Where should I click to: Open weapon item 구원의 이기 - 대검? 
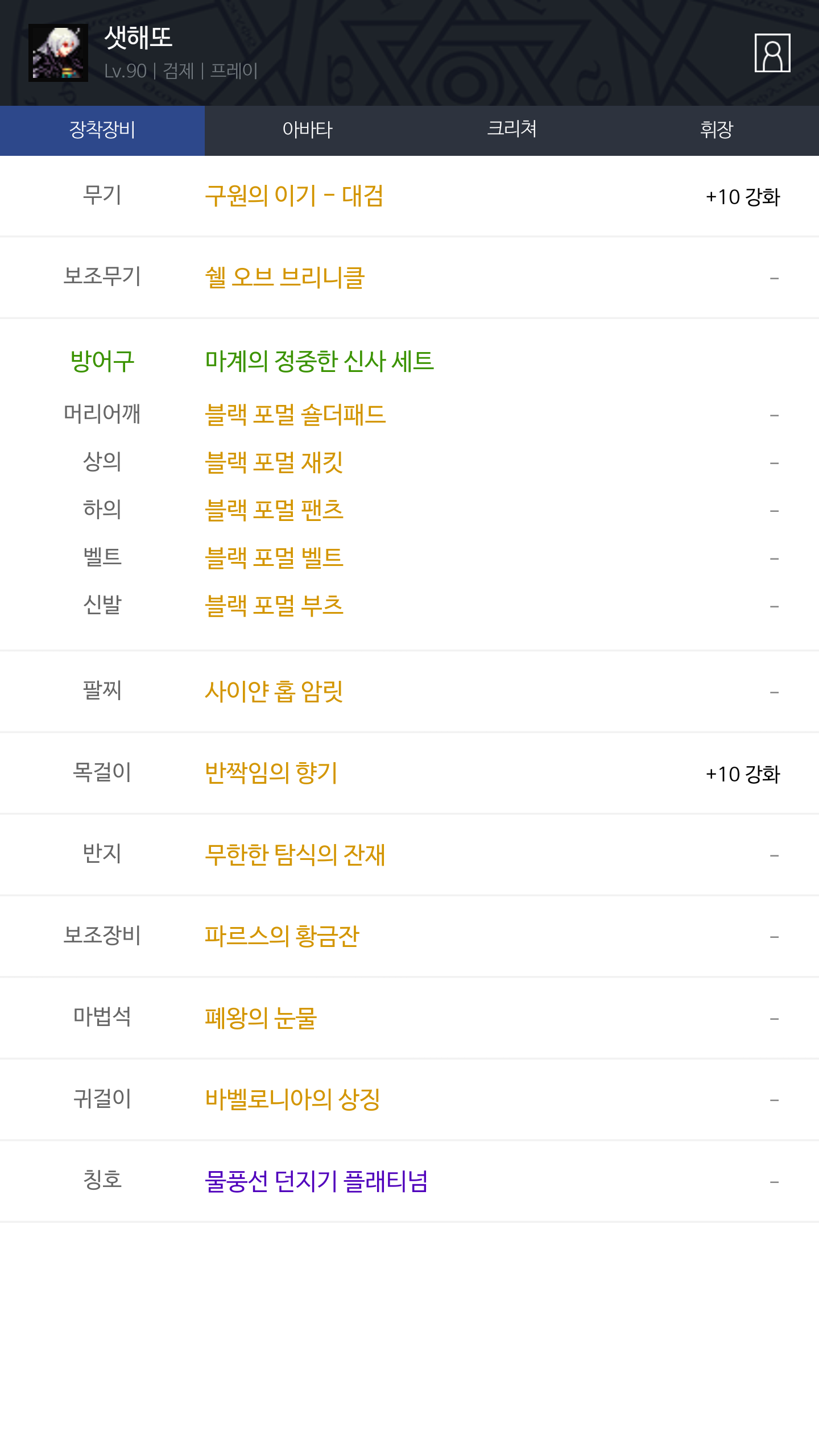point(294,196)
